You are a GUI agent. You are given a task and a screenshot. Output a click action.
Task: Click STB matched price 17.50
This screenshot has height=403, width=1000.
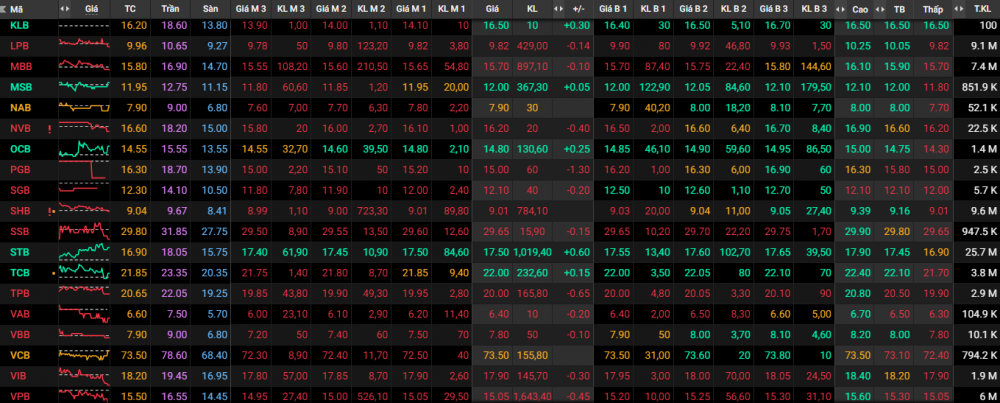click(x=497, y=252)
